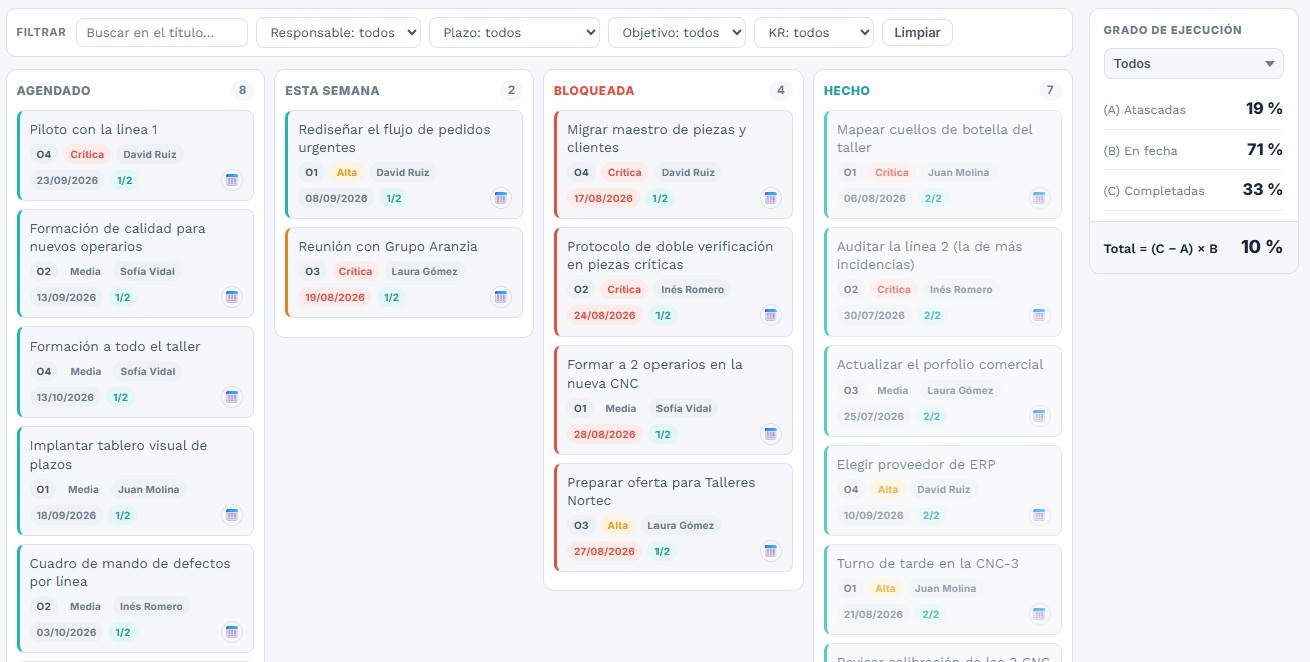Click date '28/08/2026' on 'Formar a 2 operarios'
The image size is (1310, 662).
point(604,434)
